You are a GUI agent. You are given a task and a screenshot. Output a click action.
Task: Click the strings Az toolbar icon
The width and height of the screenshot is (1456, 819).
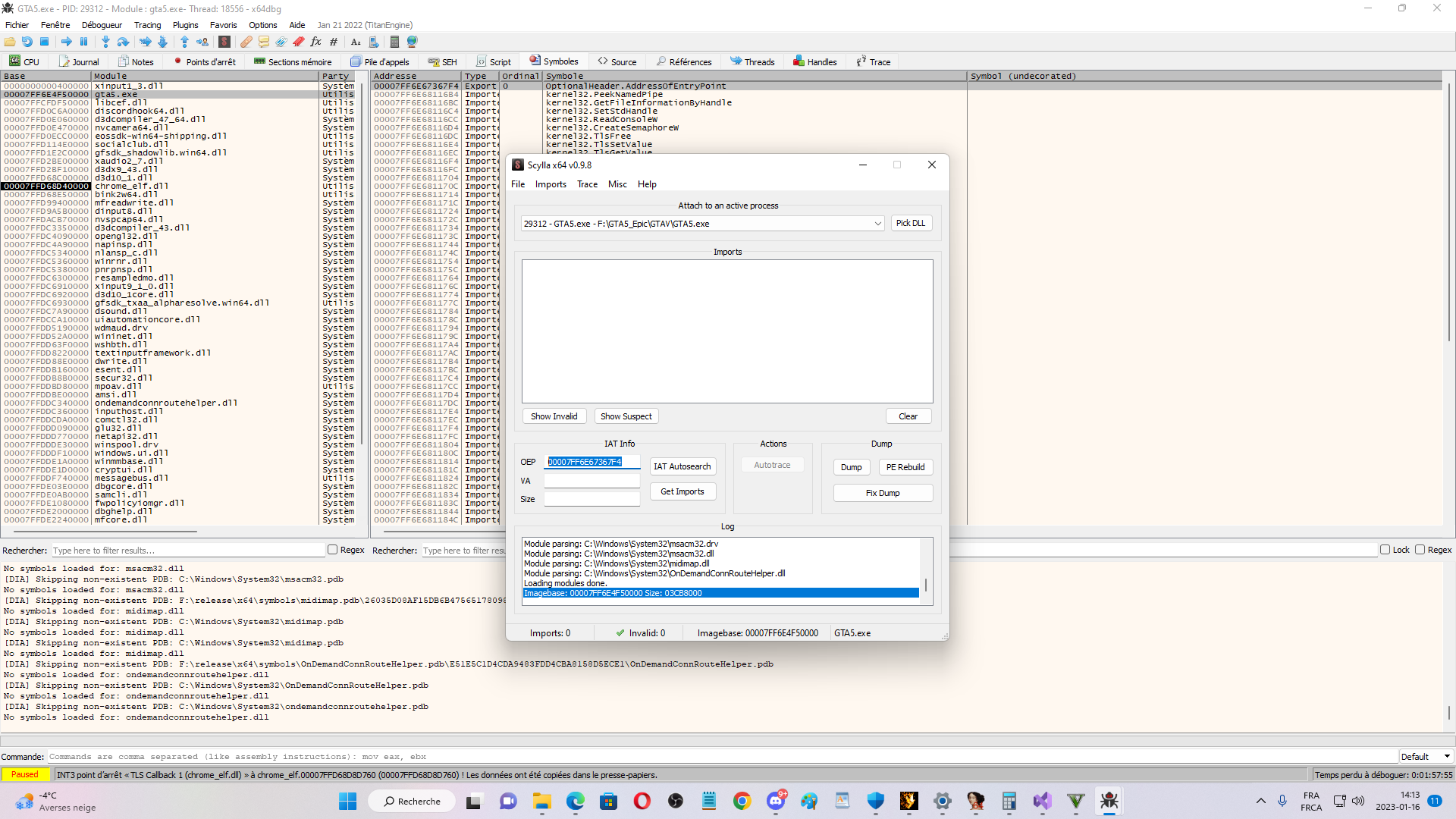coord(356,42)
